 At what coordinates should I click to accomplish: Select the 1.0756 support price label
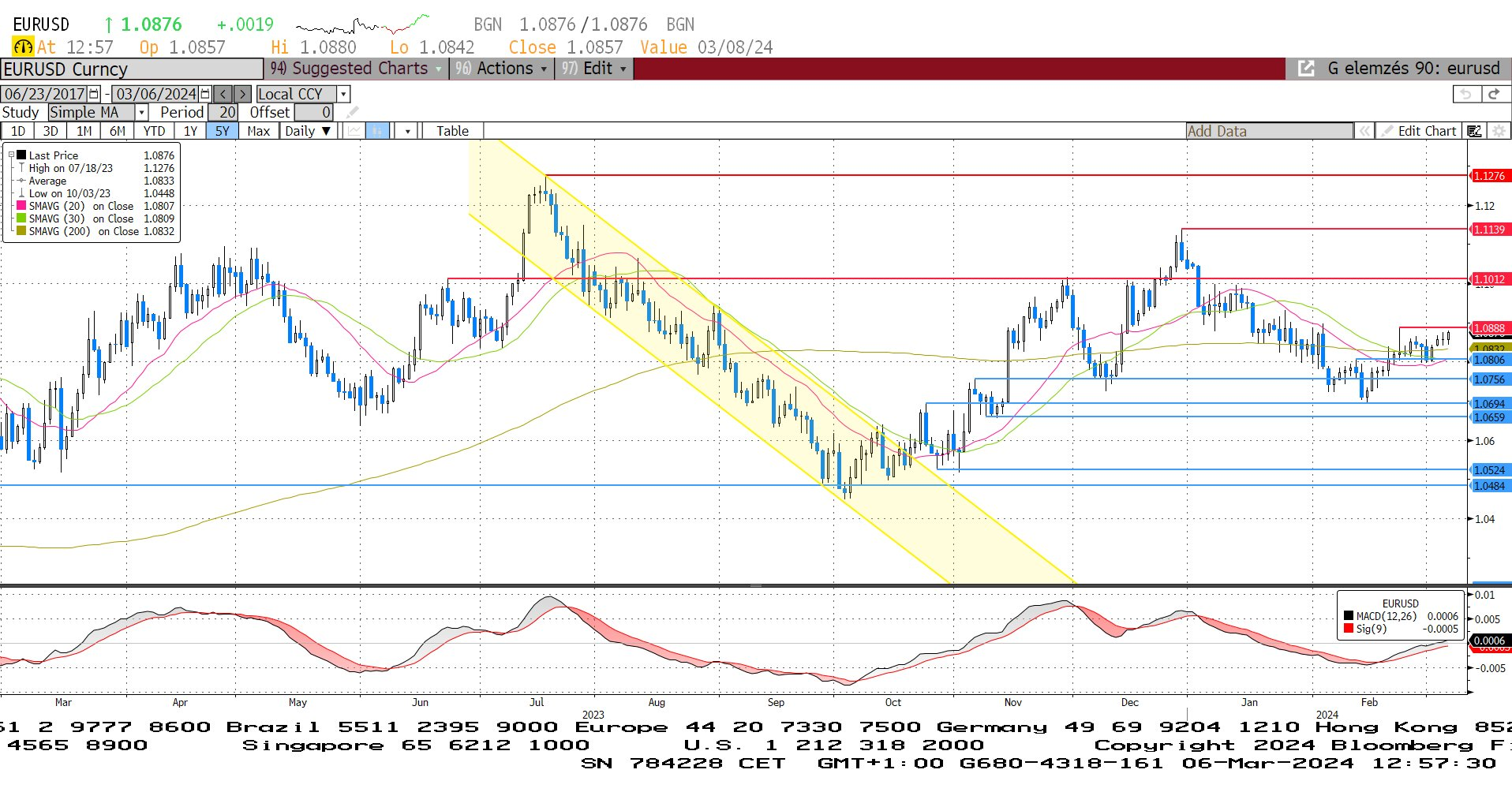pos(1490,379)
